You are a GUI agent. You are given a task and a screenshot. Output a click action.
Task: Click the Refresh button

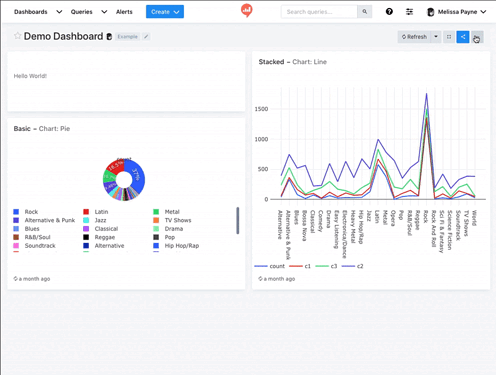coord(414,37)
